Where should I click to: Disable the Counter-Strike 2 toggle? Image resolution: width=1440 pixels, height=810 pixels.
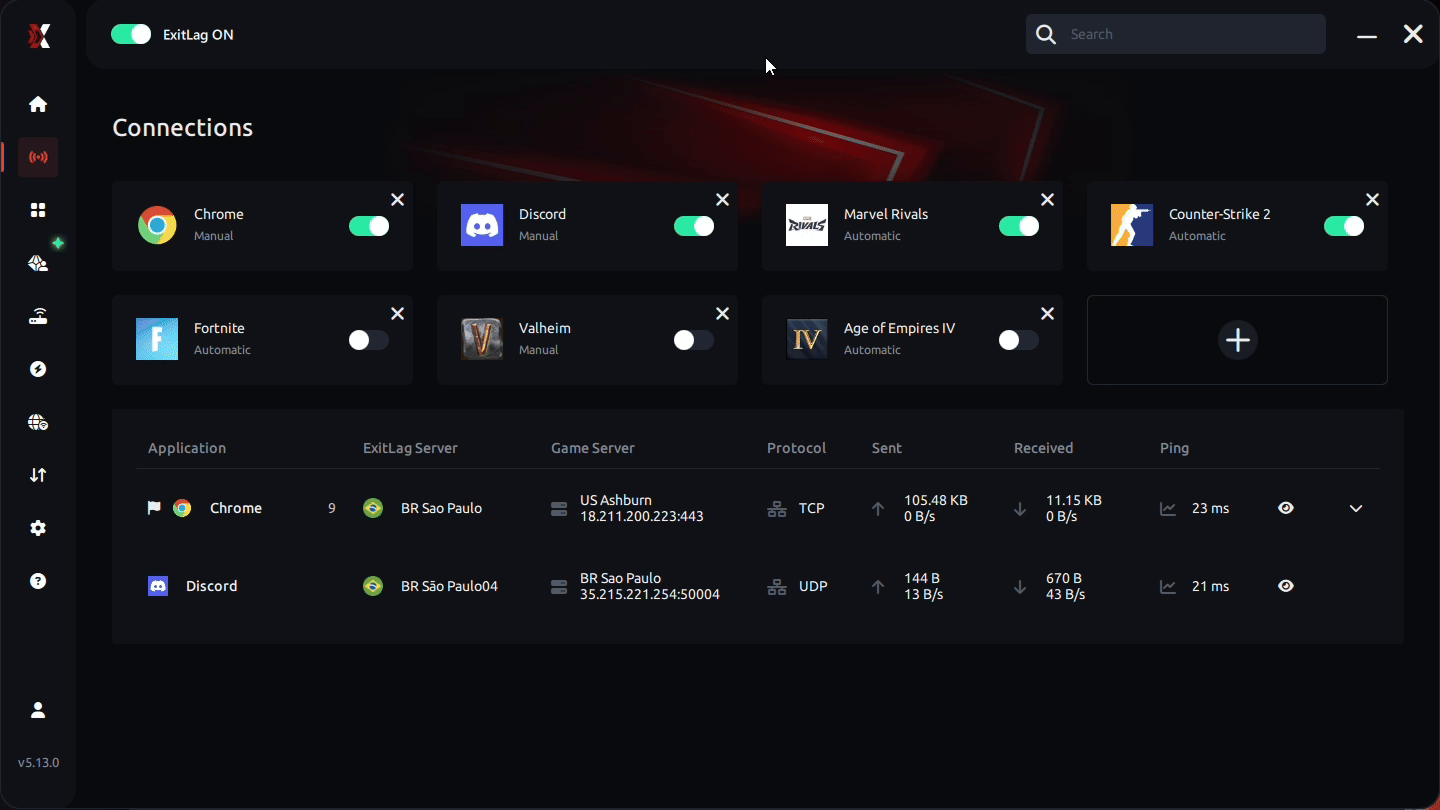[x=1344, y=226]
